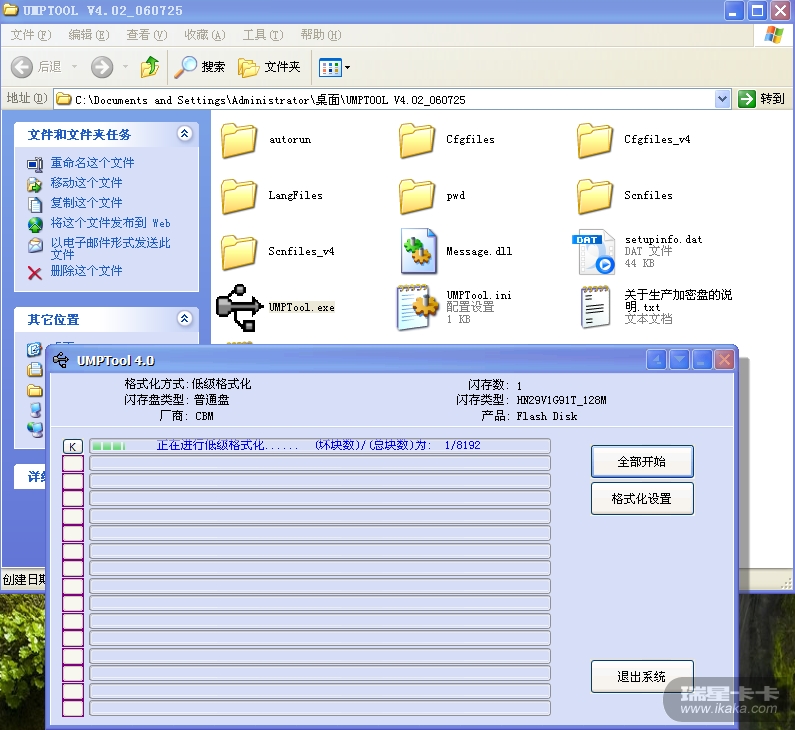Go up one folder level

pyautogui.click(x=150, y=67)
